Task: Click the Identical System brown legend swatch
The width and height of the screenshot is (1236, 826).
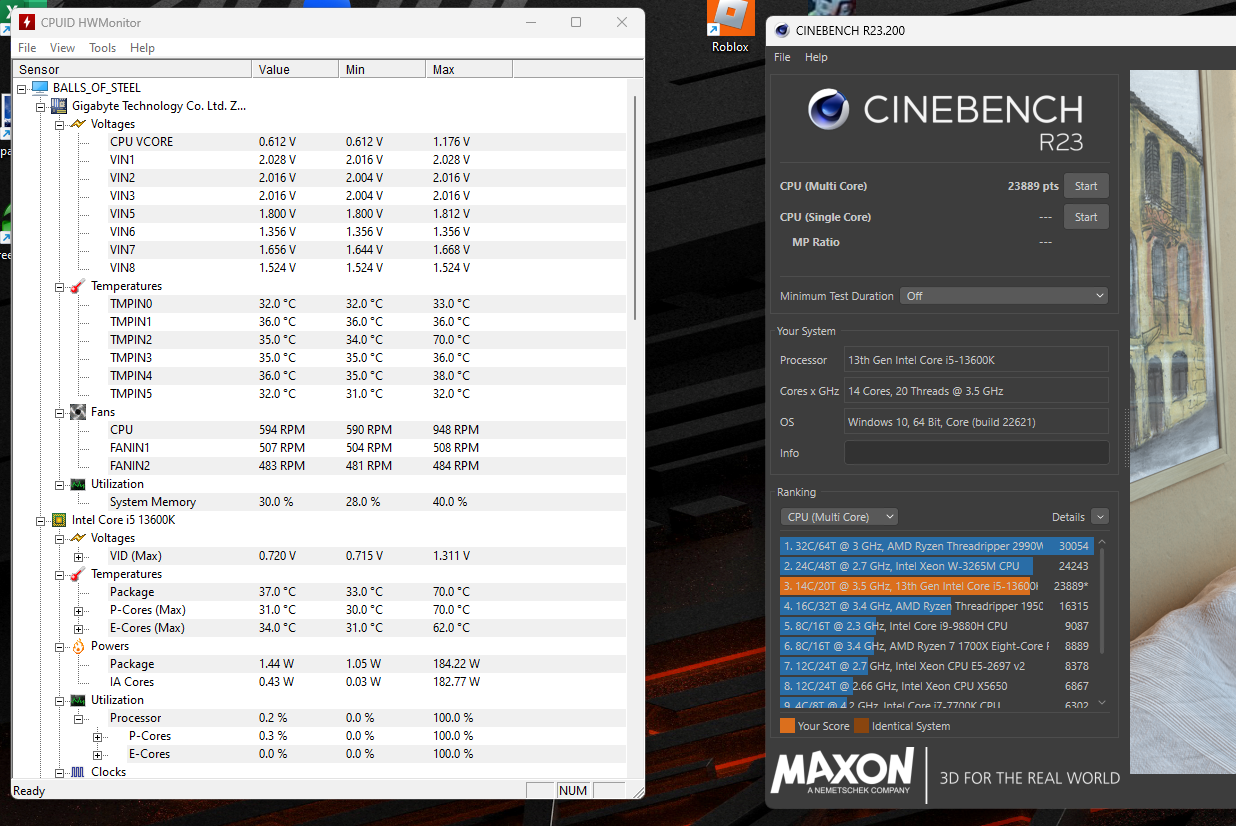Action: (863, 726)
